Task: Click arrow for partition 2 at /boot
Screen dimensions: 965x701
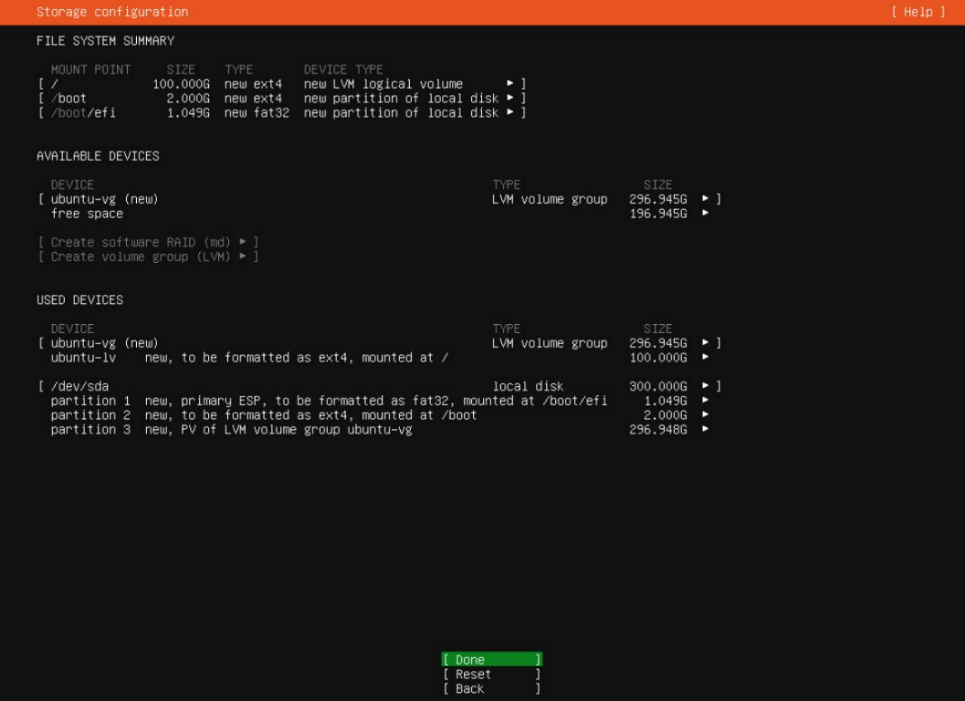Action: pos(706,415)
